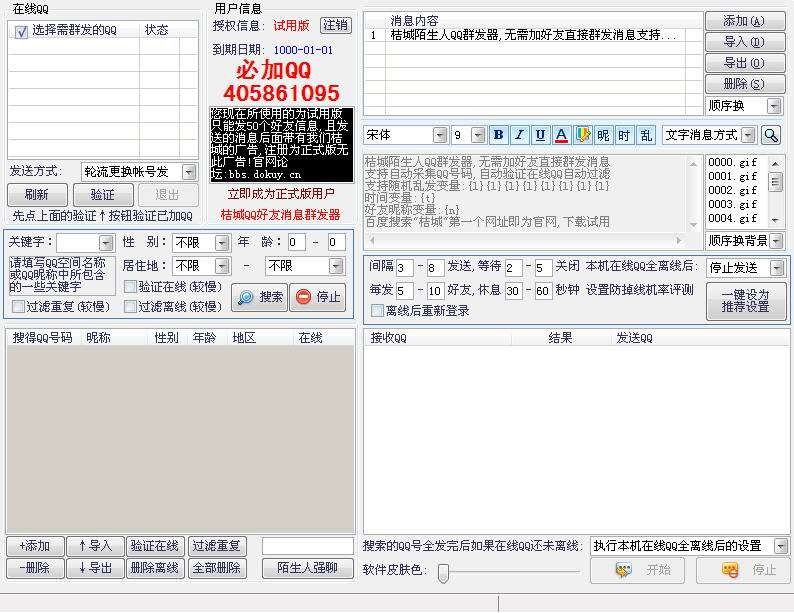Enable 过滤离线(较慢) checkbox
The image size is (794, 613).
(130, 306)
